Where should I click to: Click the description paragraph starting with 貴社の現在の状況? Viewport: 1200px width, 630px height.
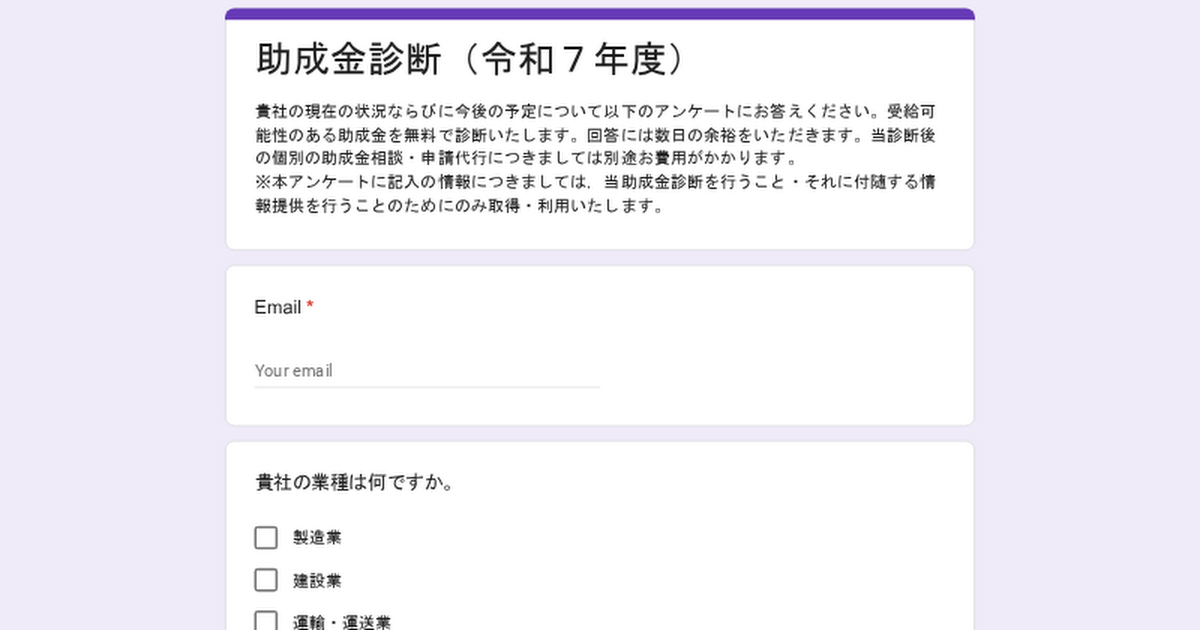pos(595,134)
